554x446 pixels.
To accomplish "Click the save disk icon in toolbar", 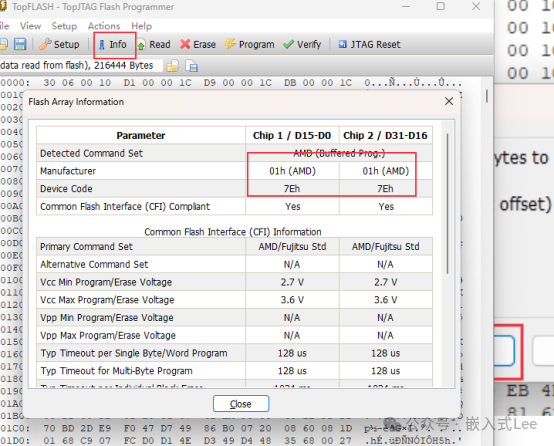I will click(20, 45).
